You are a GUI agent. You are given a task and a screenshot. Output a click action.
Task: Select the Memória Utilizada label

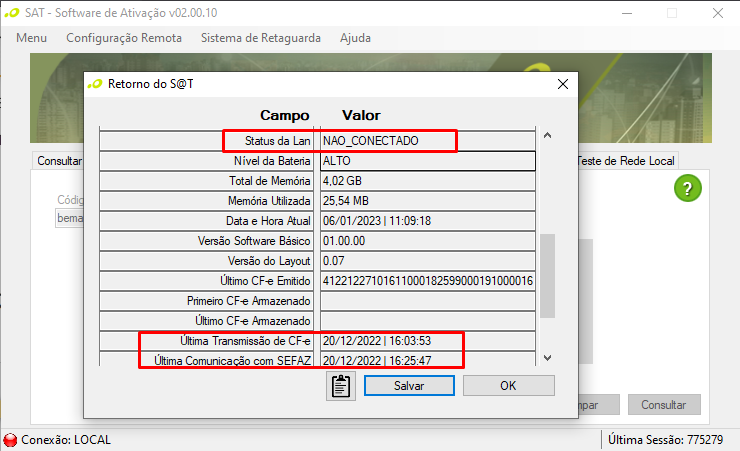(x=269, y=201)
